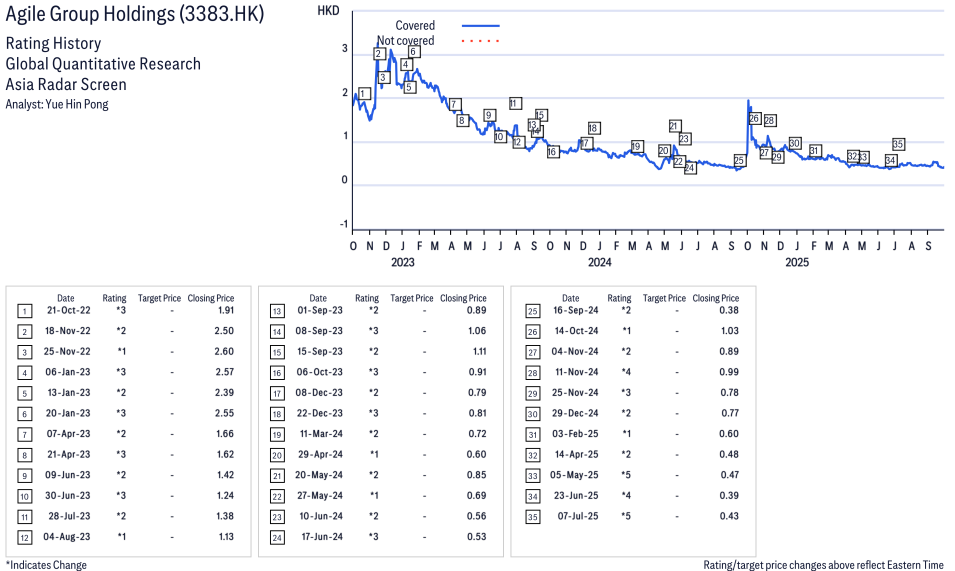
Task: Select chart marker 18 in the graph
Action: point(593,128)
